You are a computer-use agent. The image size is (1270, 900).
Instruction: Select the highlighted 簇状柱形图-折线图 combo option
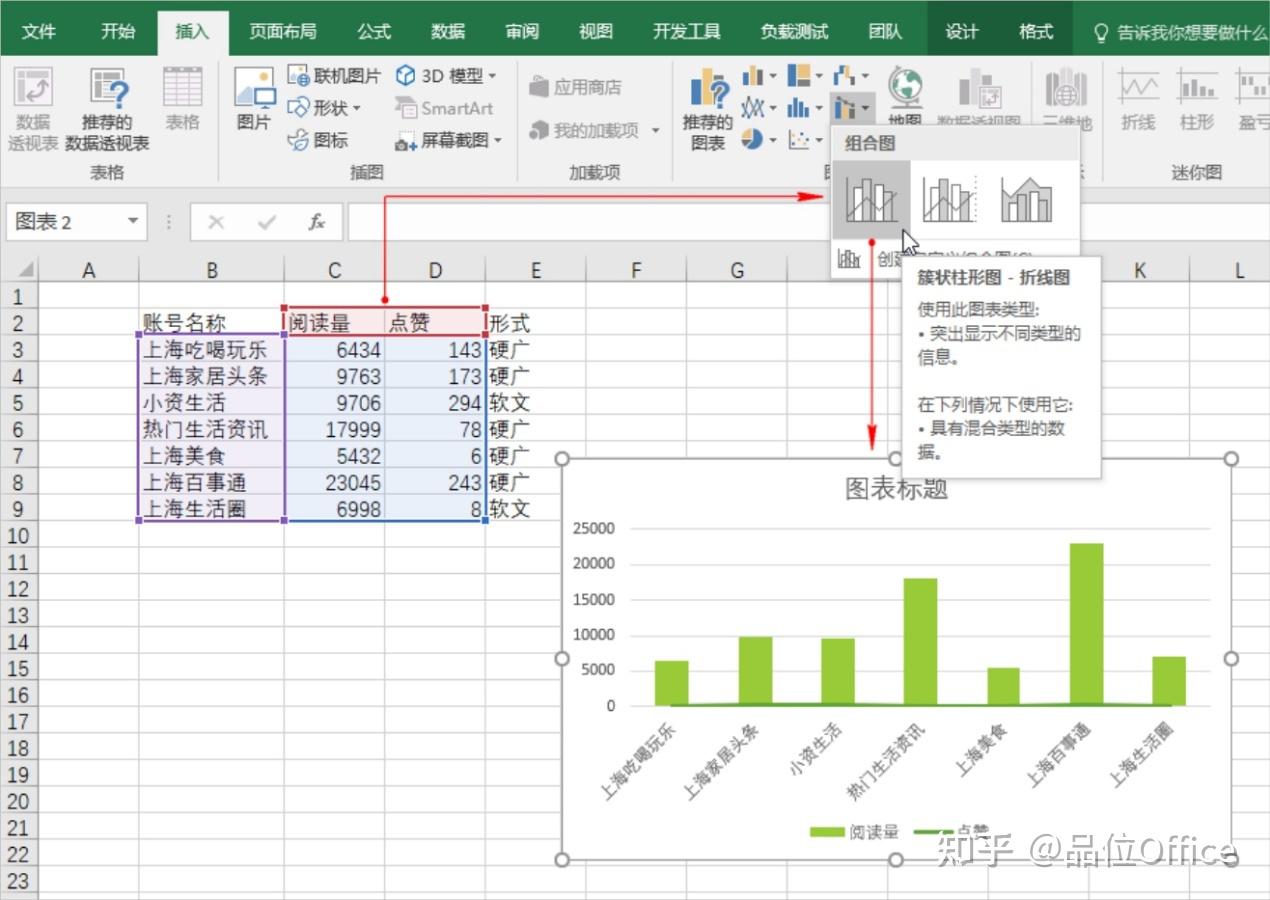click(870, 197)
